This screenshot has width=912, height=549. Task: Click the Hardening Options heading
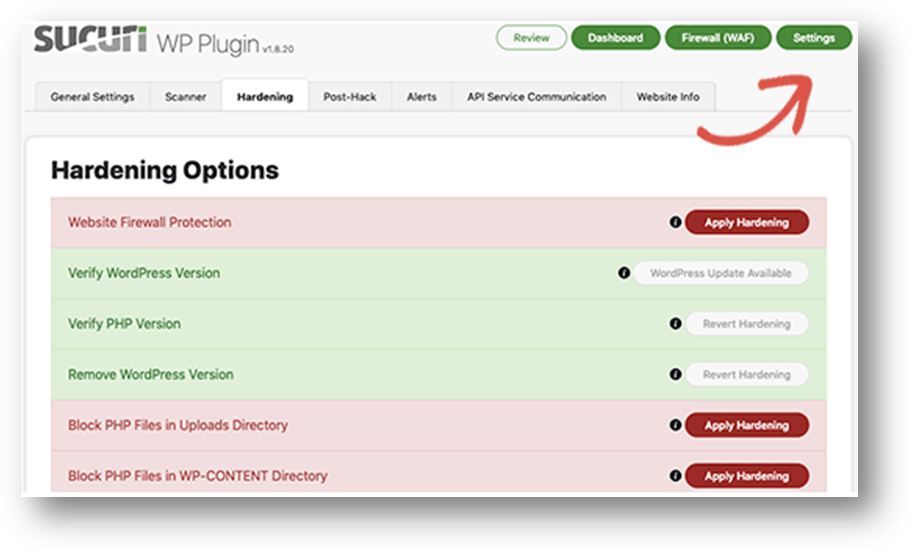165,170
